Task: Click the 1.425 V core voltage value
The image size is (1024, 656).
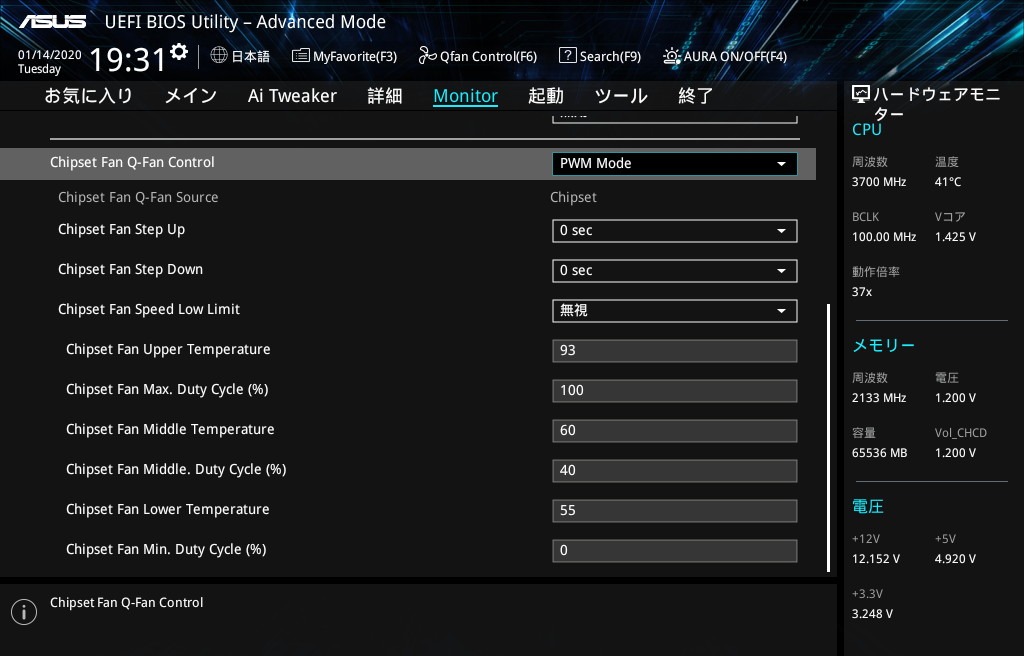Action: click(x=955, y=237)
